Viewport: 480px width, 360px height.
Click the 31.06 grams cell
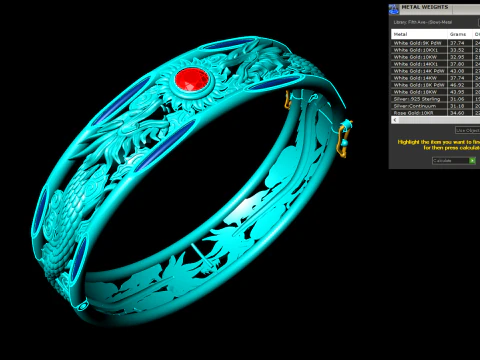click(x=460, y=99)
